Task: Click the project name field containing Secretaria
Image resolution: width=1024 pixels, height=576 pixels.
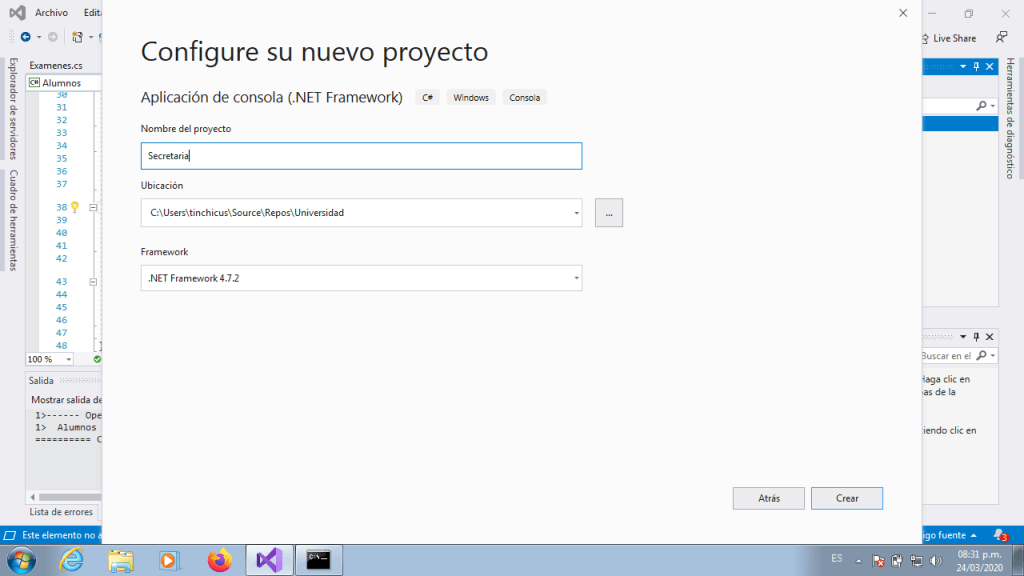Action: (x=360, y=156)
